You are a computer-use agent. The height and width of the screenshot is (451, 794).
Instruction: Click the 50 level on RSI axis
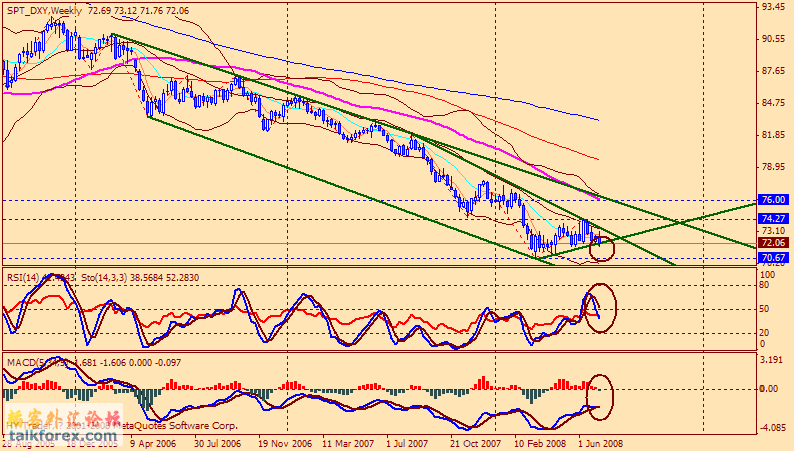click(765, 309)
